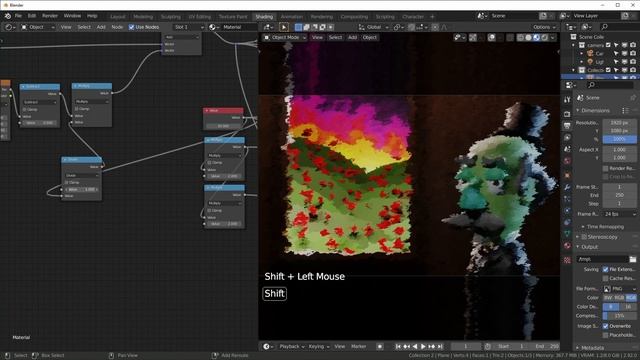Toggle auto keying record button
This screenshot has height=360, width=640.
point(380,347)
